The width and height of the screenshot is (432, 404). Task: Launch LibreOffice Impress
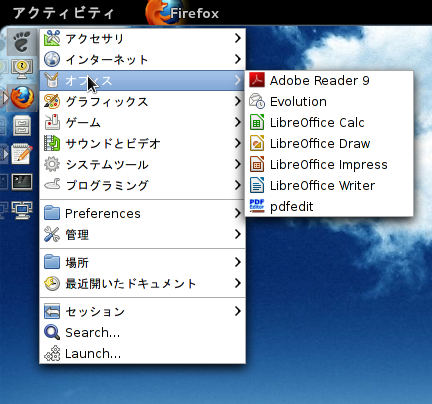[x=329, y=164]
